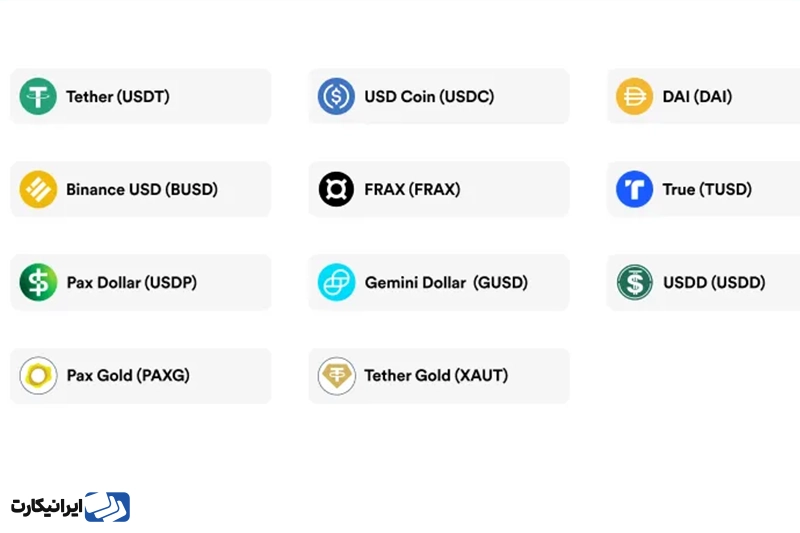Click the green Pax Dollar icon

pyautogui.click(x=38, y=282)
